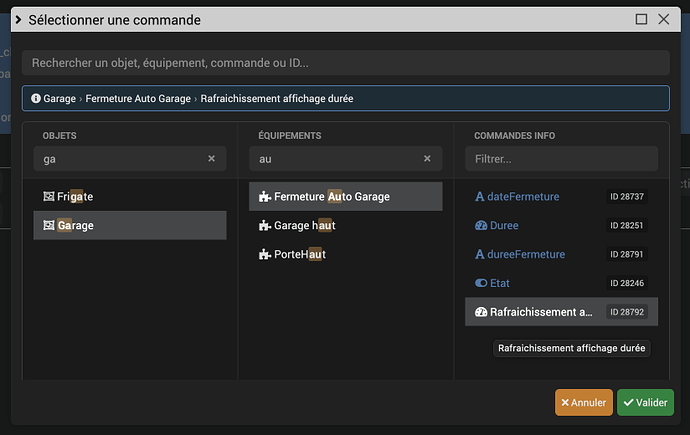
Task: Click Fermeture Auto Garage in the breadcrumb
Action: [138, 99]
